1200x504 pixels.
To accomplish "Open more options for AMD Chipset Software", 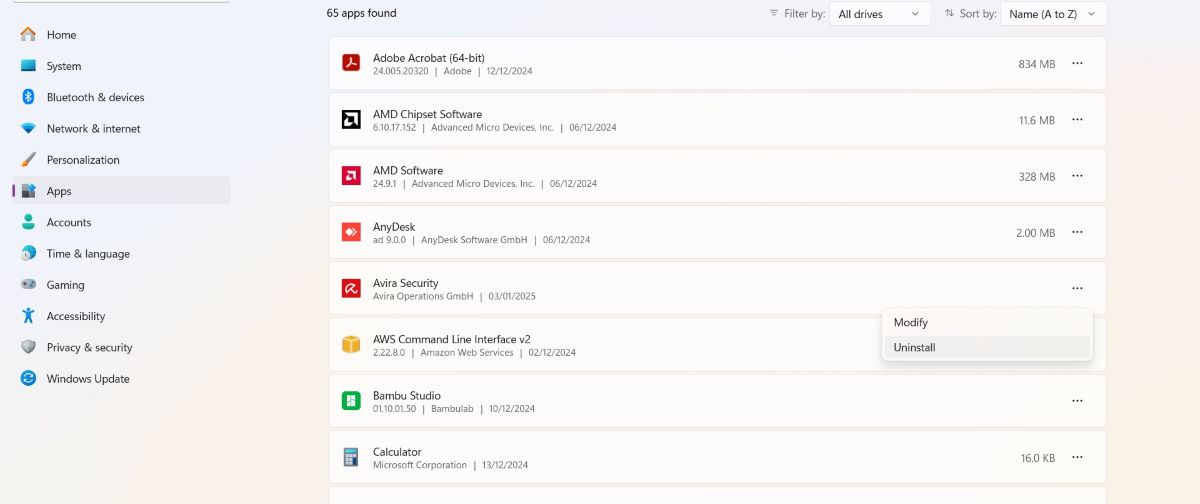I will [1077, 120].
